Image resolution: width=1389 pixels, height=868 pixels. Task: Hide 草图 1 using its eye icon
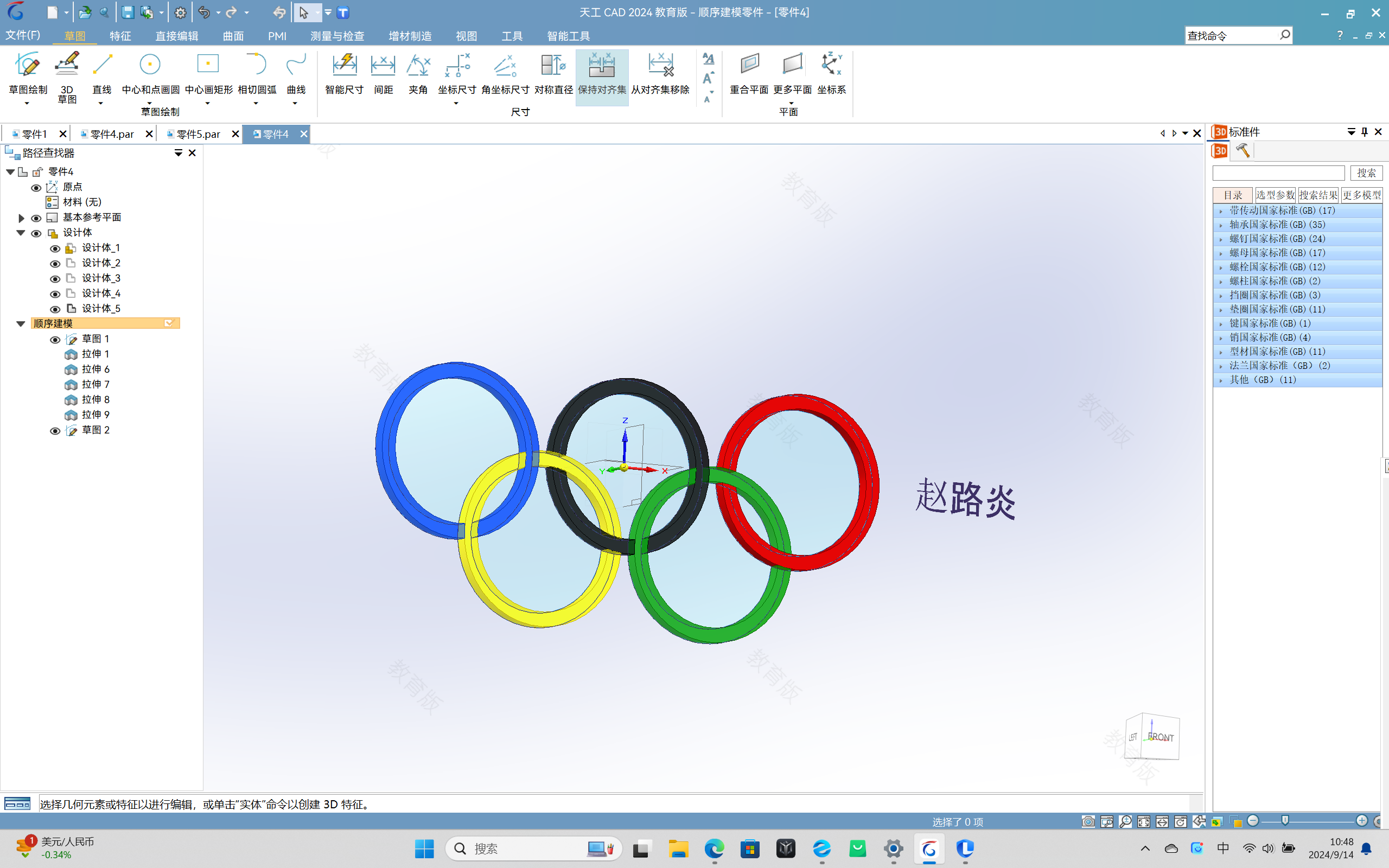tap(55, 340)
